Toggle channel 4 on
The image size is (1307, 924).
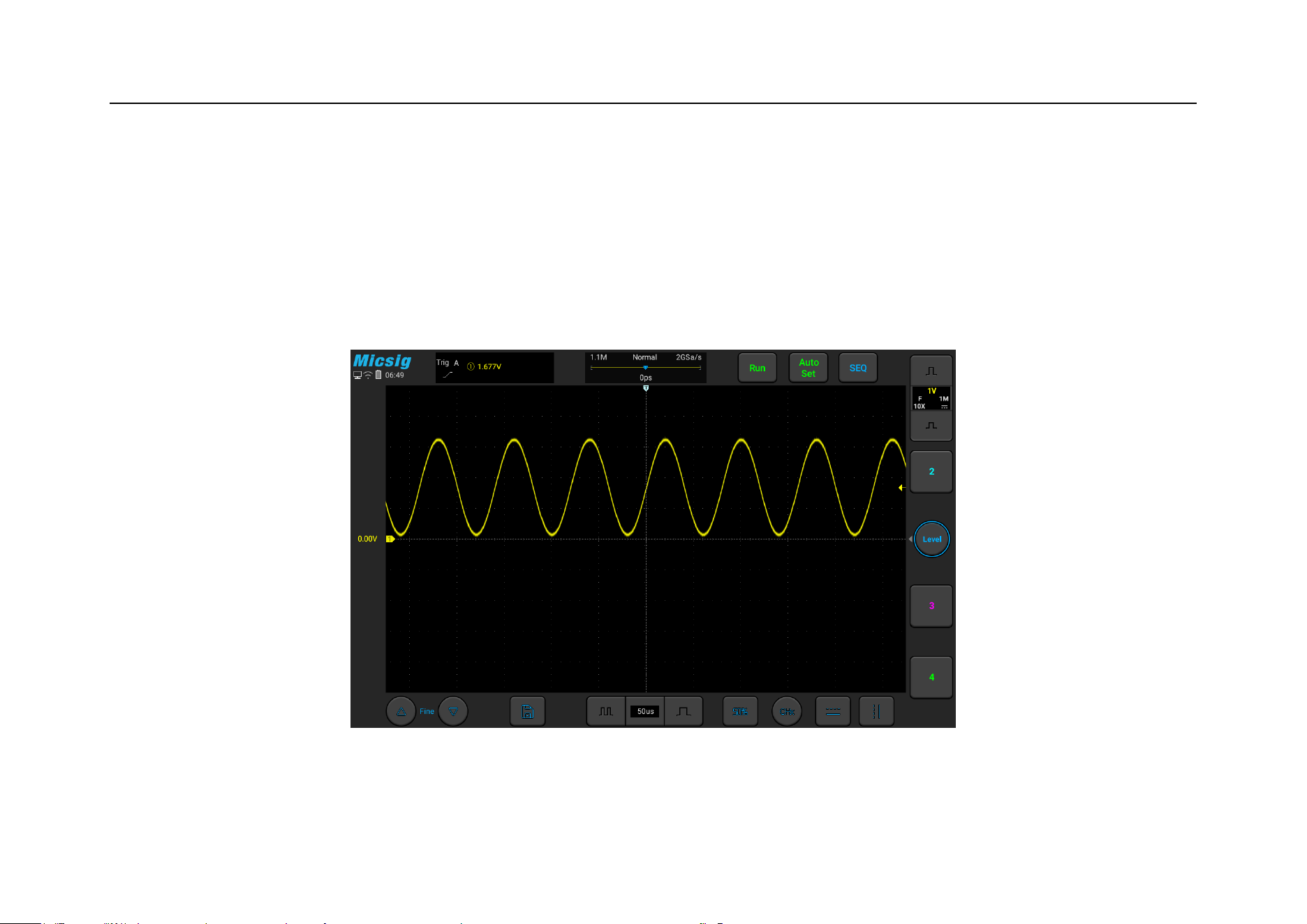click(x=931, y=677)
